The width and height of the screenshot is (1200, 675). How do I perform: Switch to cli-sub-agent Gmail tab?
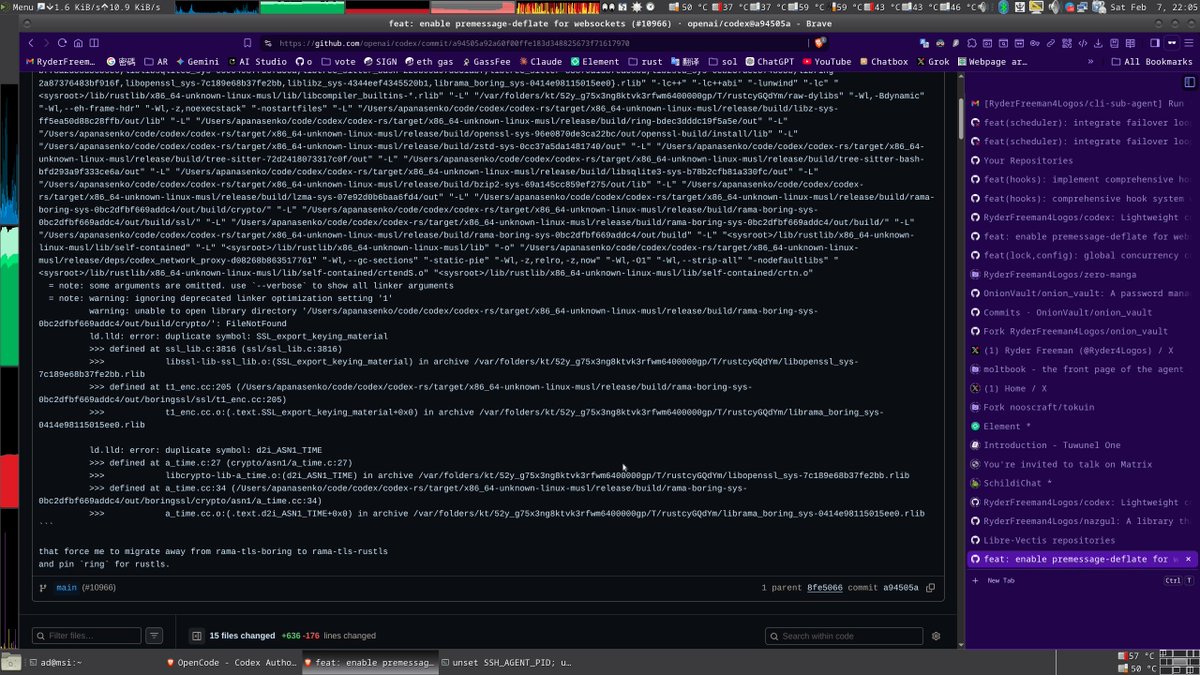click(x=1081, y=103)
